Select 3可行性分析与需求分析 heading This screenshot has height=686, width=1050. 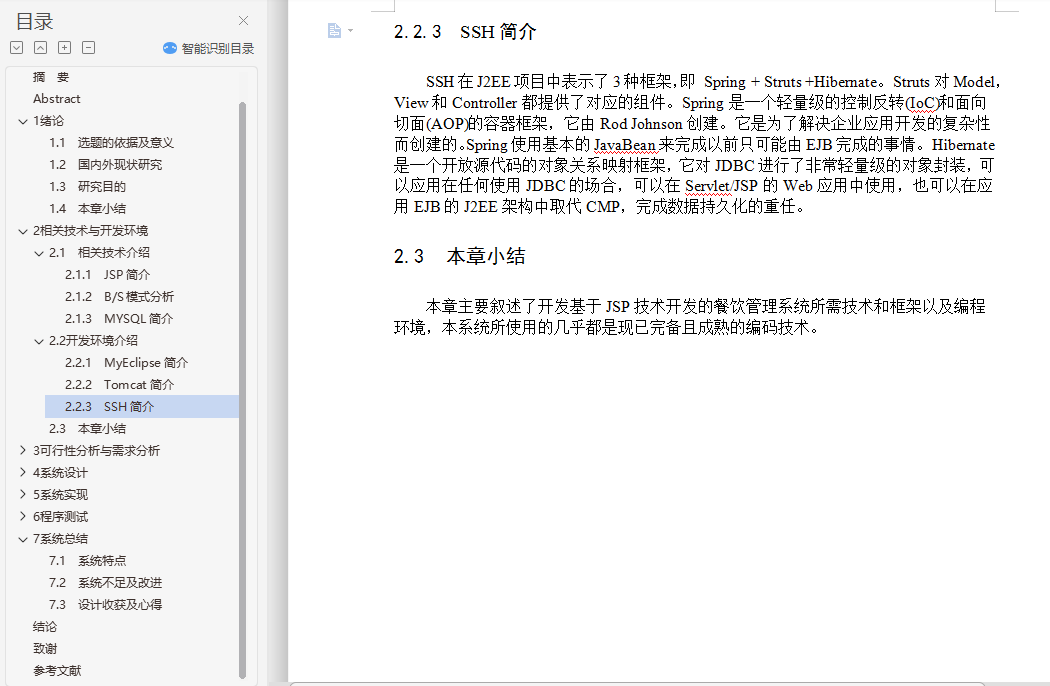pos(96,451)
